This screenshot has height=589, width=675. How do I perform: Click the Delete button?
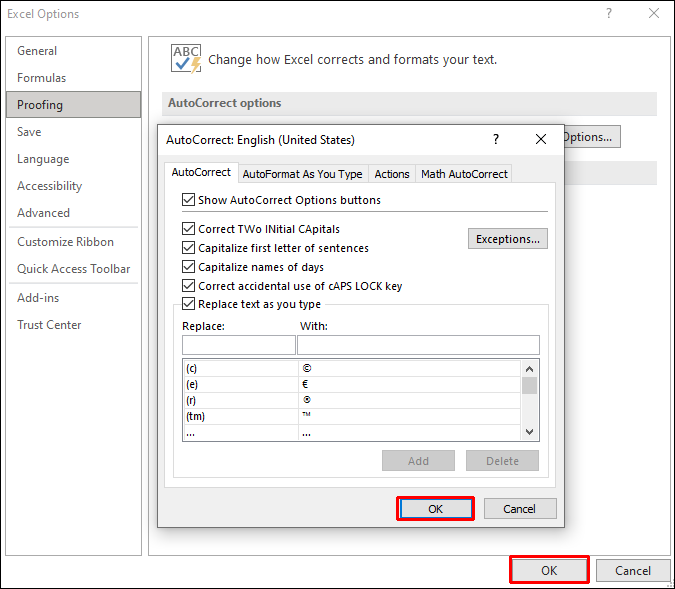(x=502, y=461)
